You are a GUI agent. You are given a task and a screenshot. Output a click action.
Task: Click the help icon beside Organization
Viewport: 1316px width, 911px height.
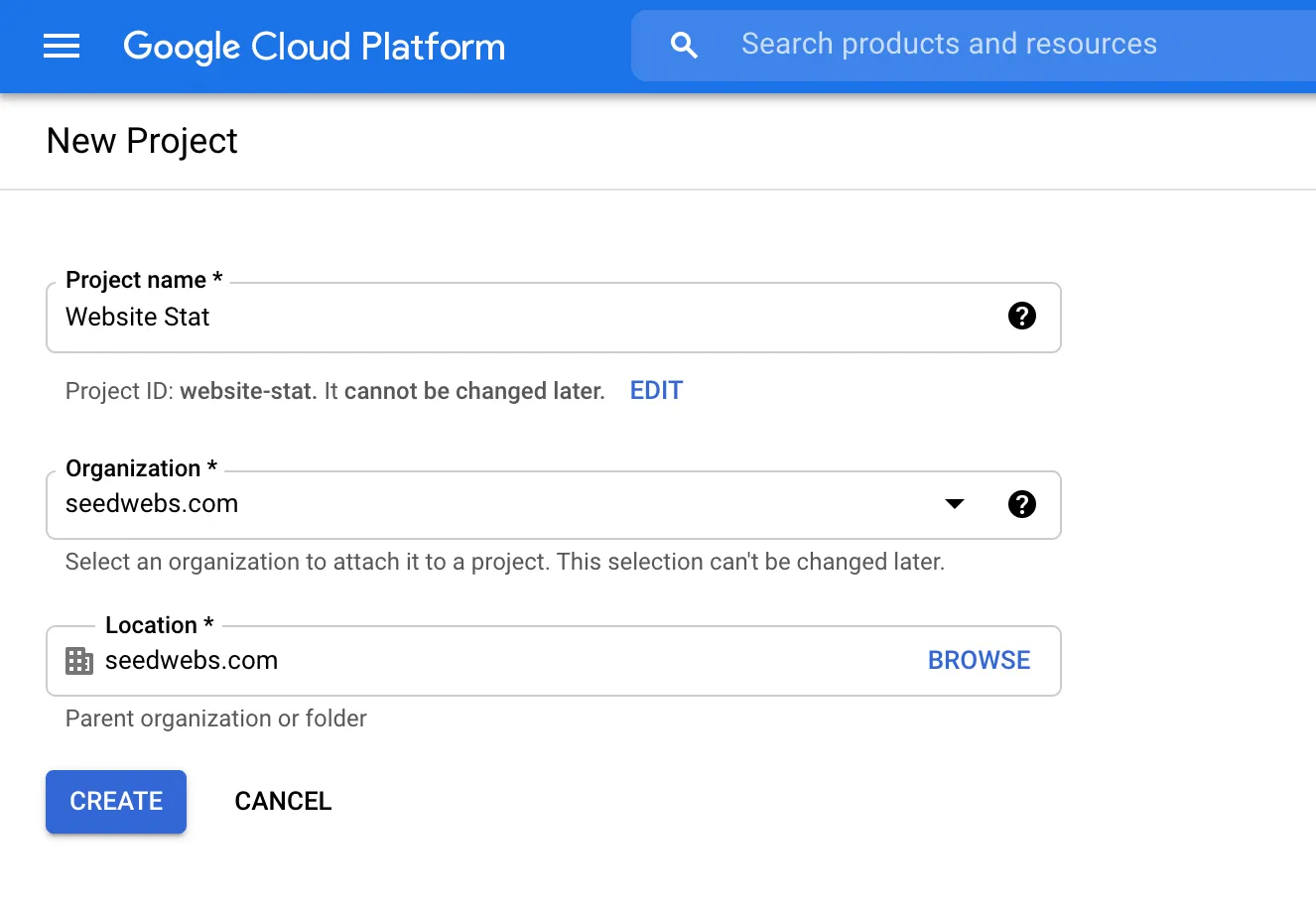pyautogui.click(x=1022, y=504)
